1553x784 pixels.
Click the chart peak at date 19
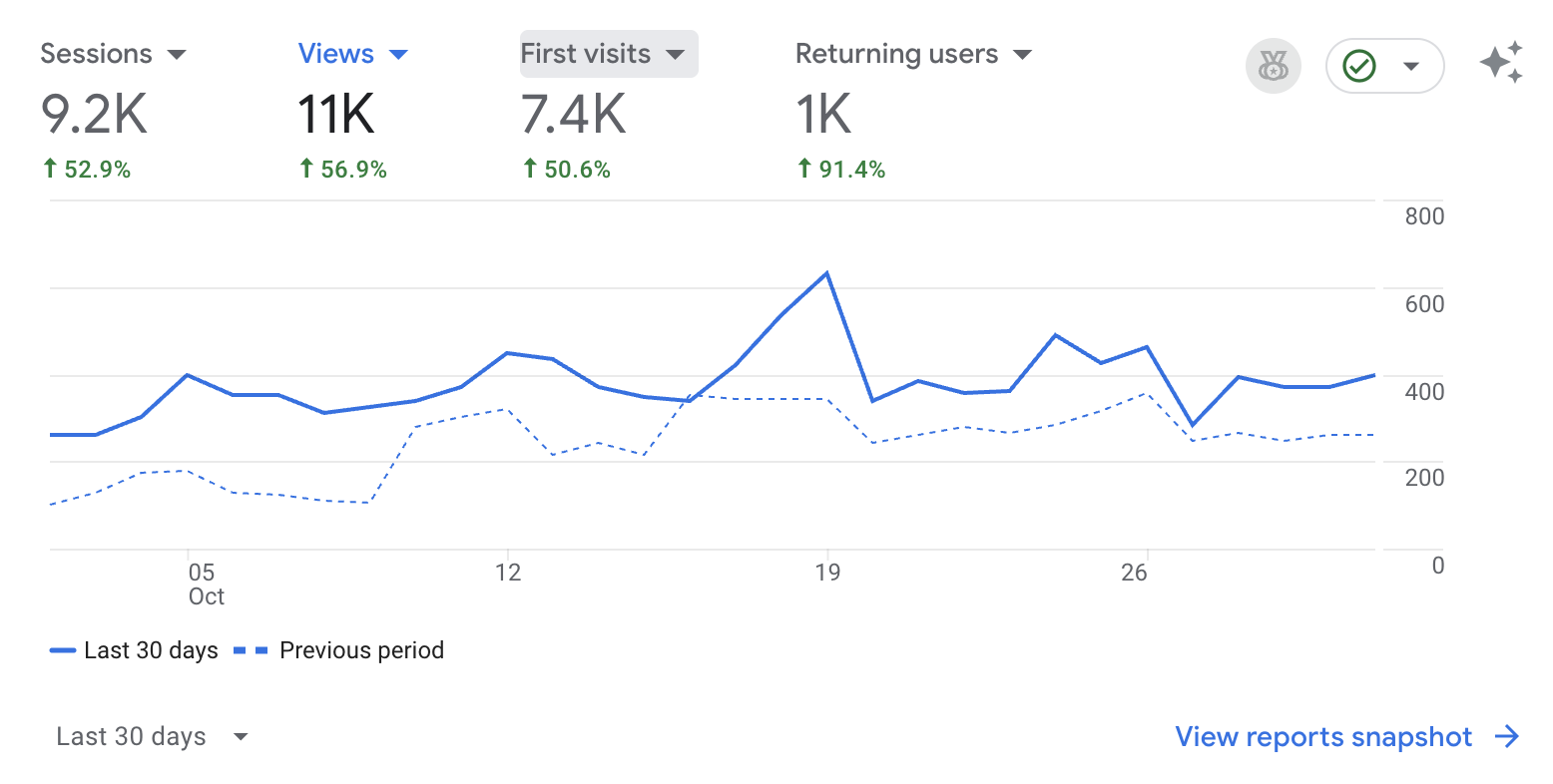pyautogui.click(x=826, y=272)
